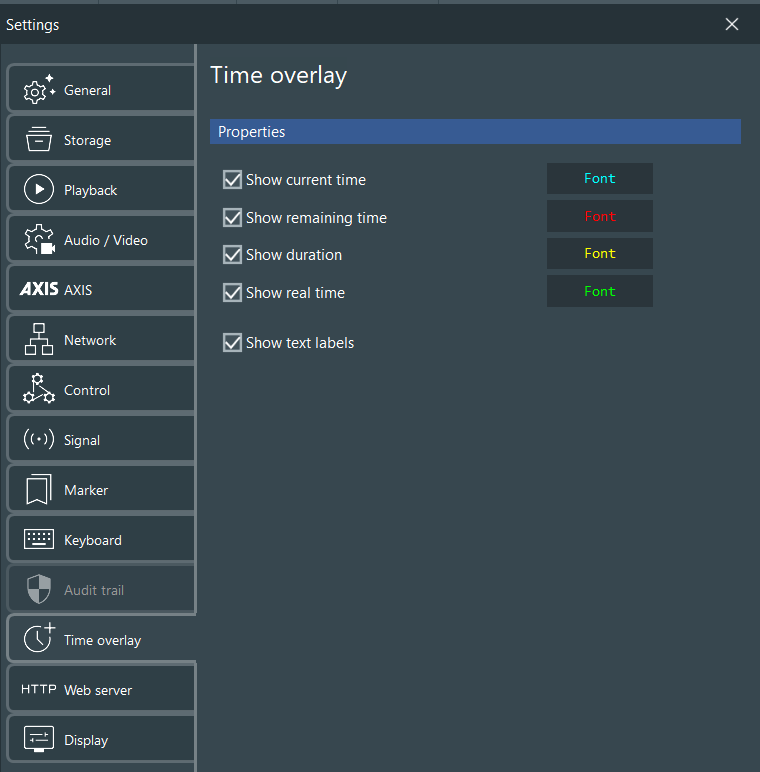This screenshot has width=760, height=772.
Task: Click the cyan Font button for current time
Action: [600, 178]
